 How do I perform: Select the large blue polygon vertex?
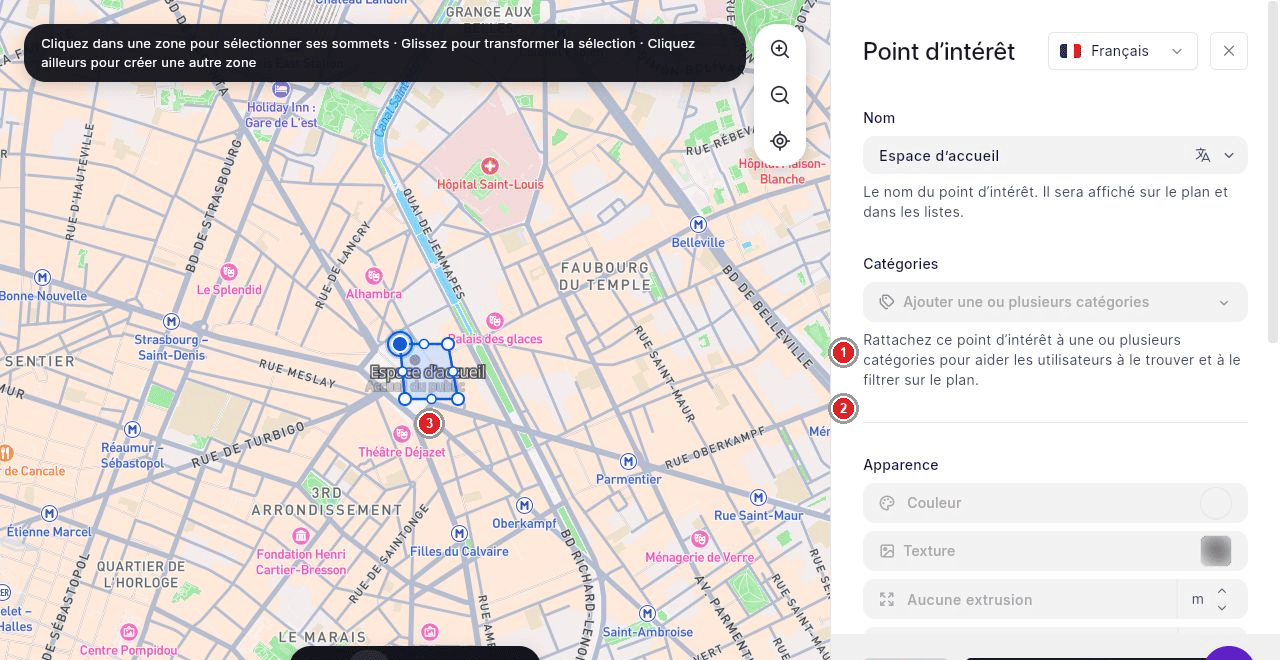tap(400, 344)
